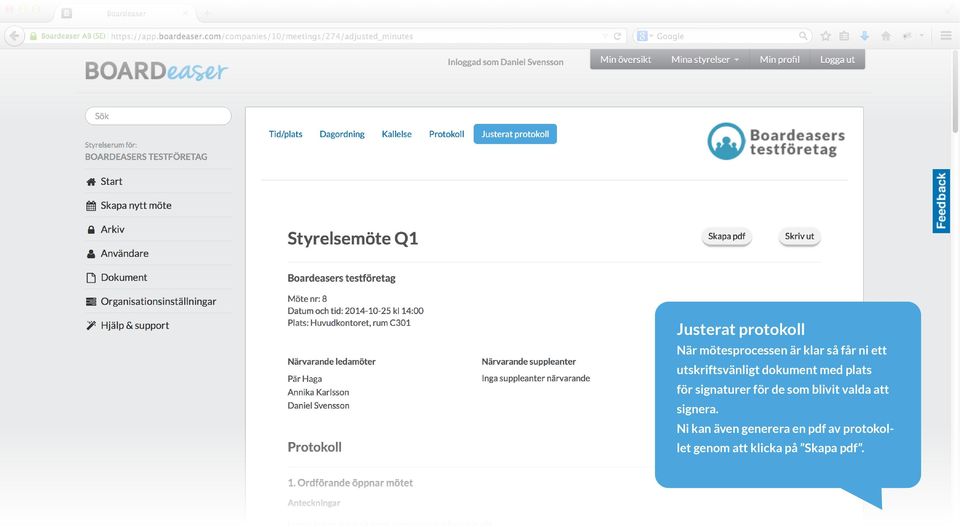Switch to the Tid/plats tab

point(285,134)
